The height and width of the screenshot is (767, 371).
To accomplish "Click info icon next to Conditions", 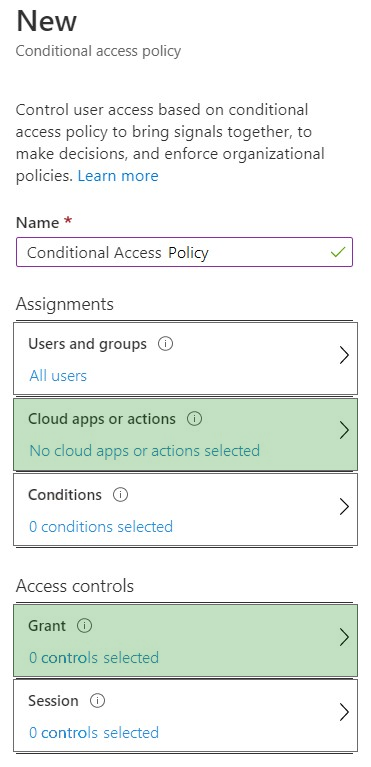I will pyautogui.click(x=120, y=495).
